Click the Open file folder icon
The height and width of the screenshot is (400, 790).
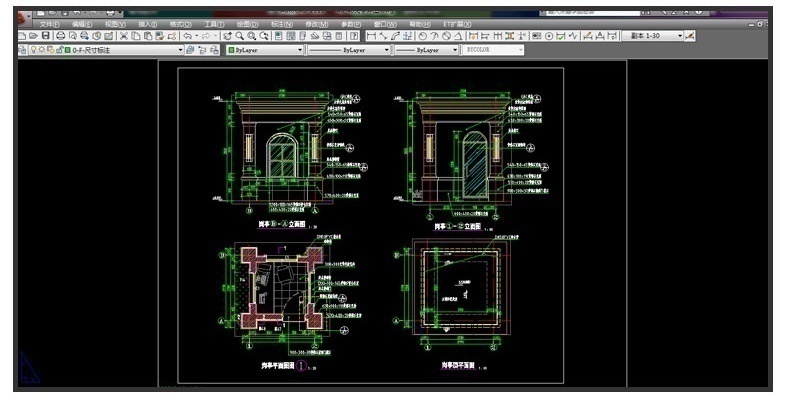pyautogui.click(x=34, y=36)
